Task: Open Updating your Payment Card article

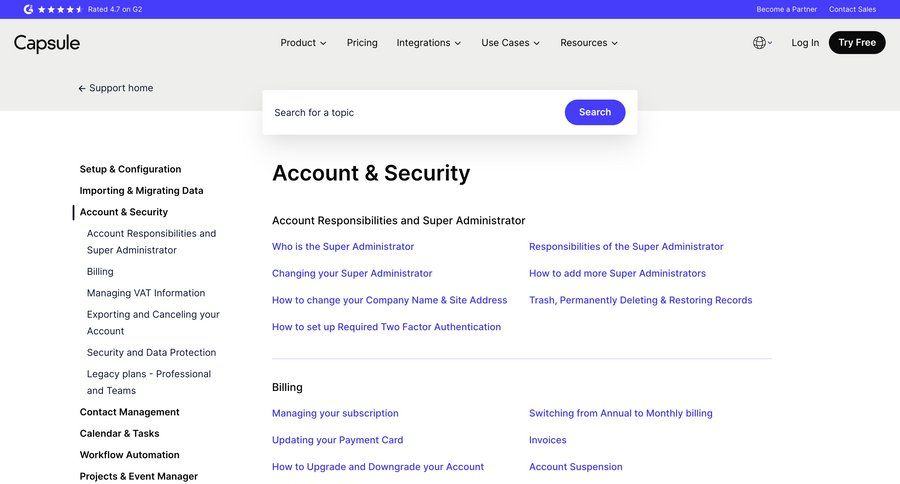Action: 337,440
